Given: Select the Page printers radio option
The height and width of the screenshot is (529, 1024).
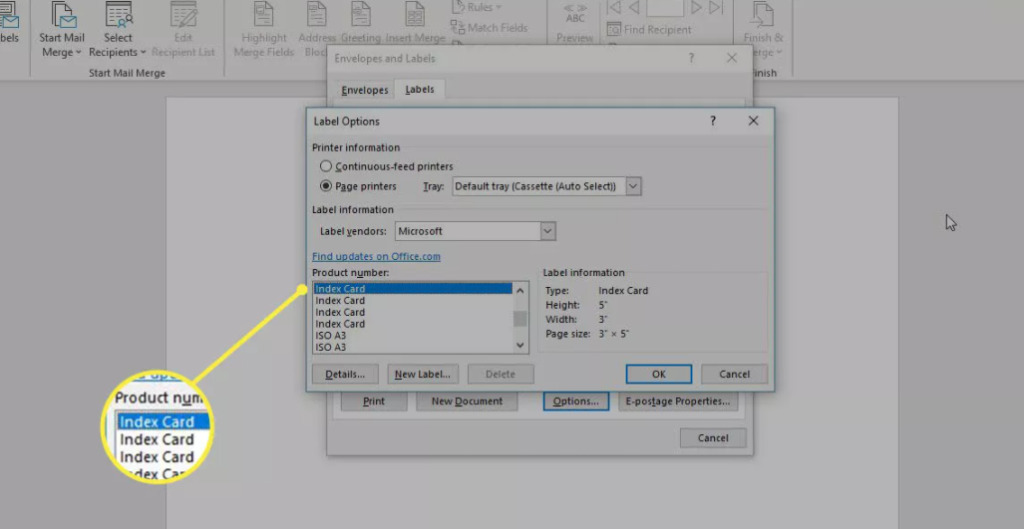Looking at the screenshot, I should (x=326, y=186).
